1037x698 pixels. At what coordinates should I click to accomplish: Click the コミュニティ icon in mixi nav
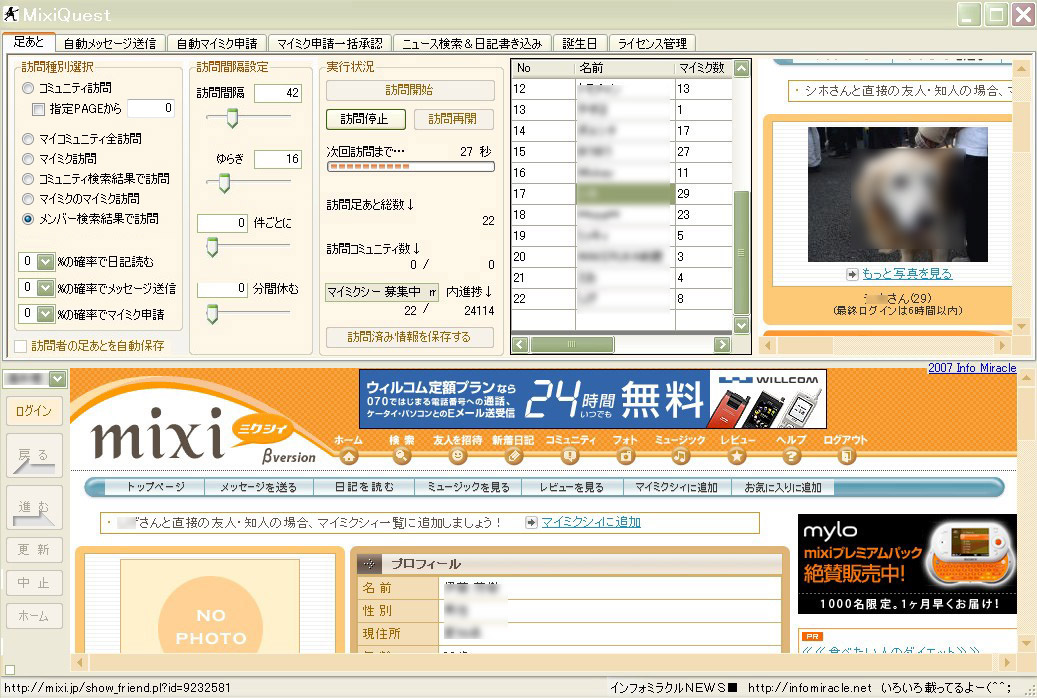point(569,456)
